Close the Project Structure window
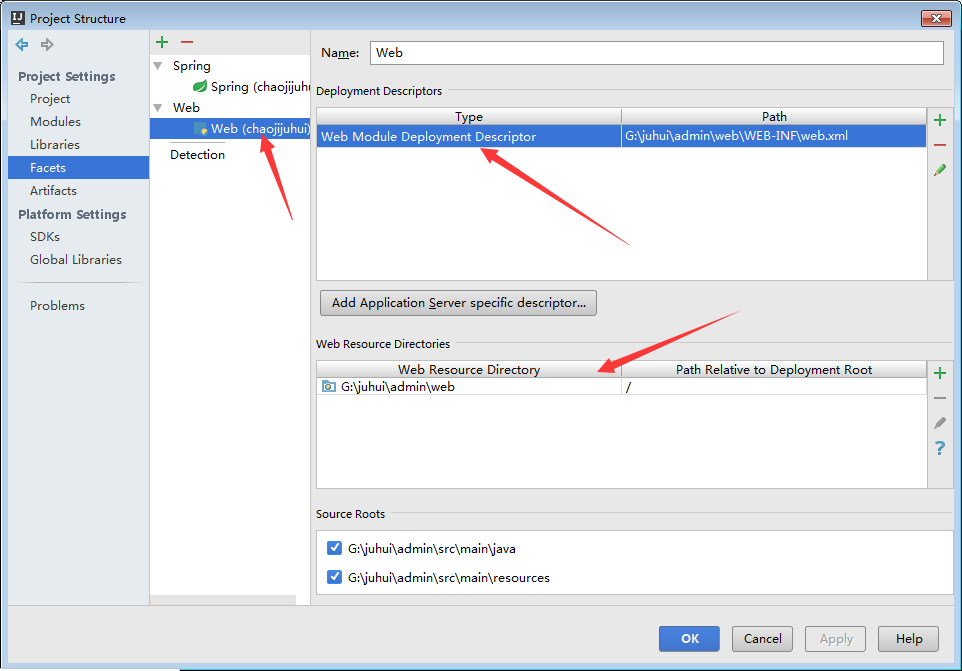The width and height of the screenshot is (962, 671). pyautogui.click(x=936, y=18)
